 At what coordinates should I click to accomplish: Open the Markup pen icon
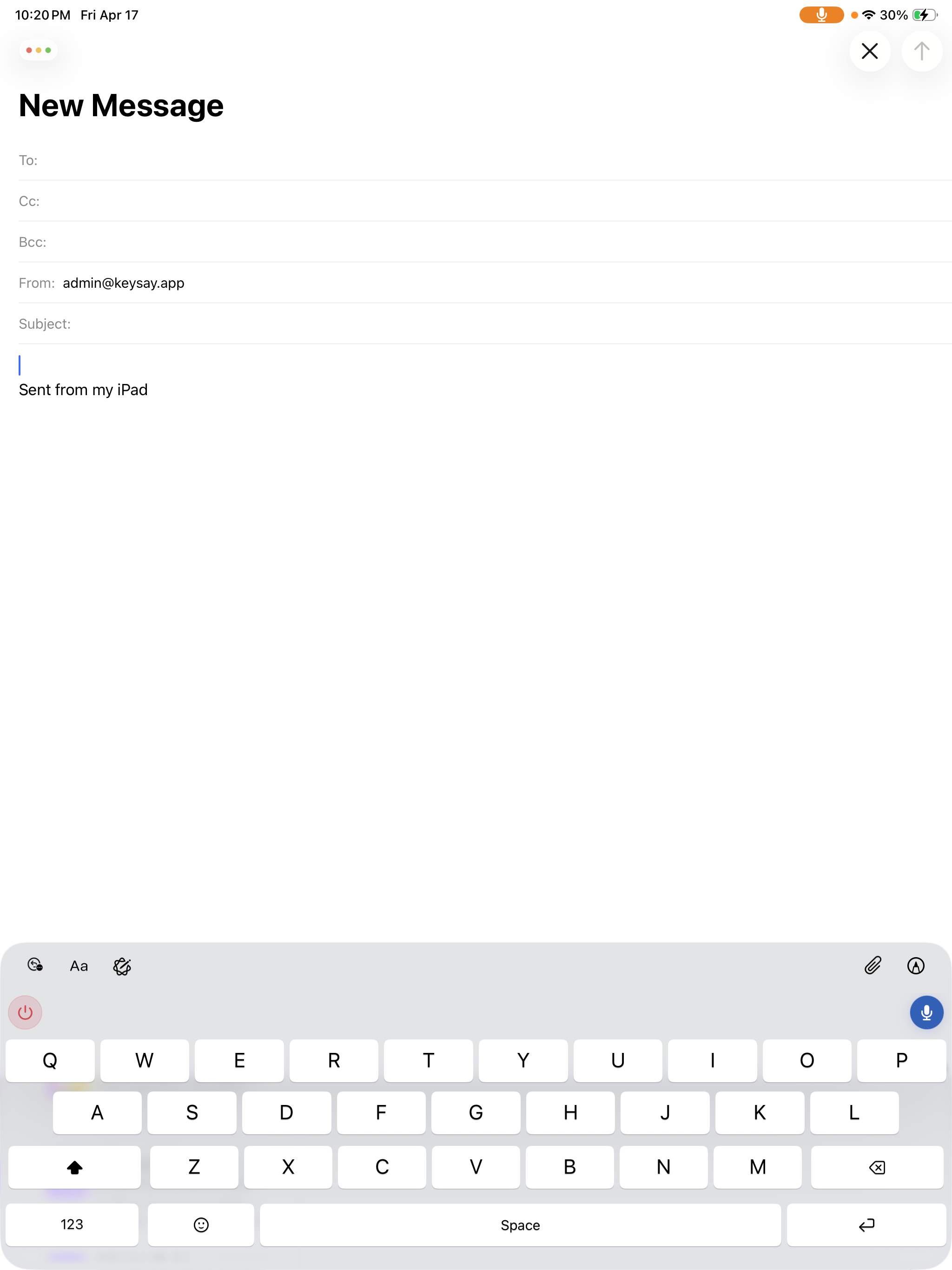(916, 966)
